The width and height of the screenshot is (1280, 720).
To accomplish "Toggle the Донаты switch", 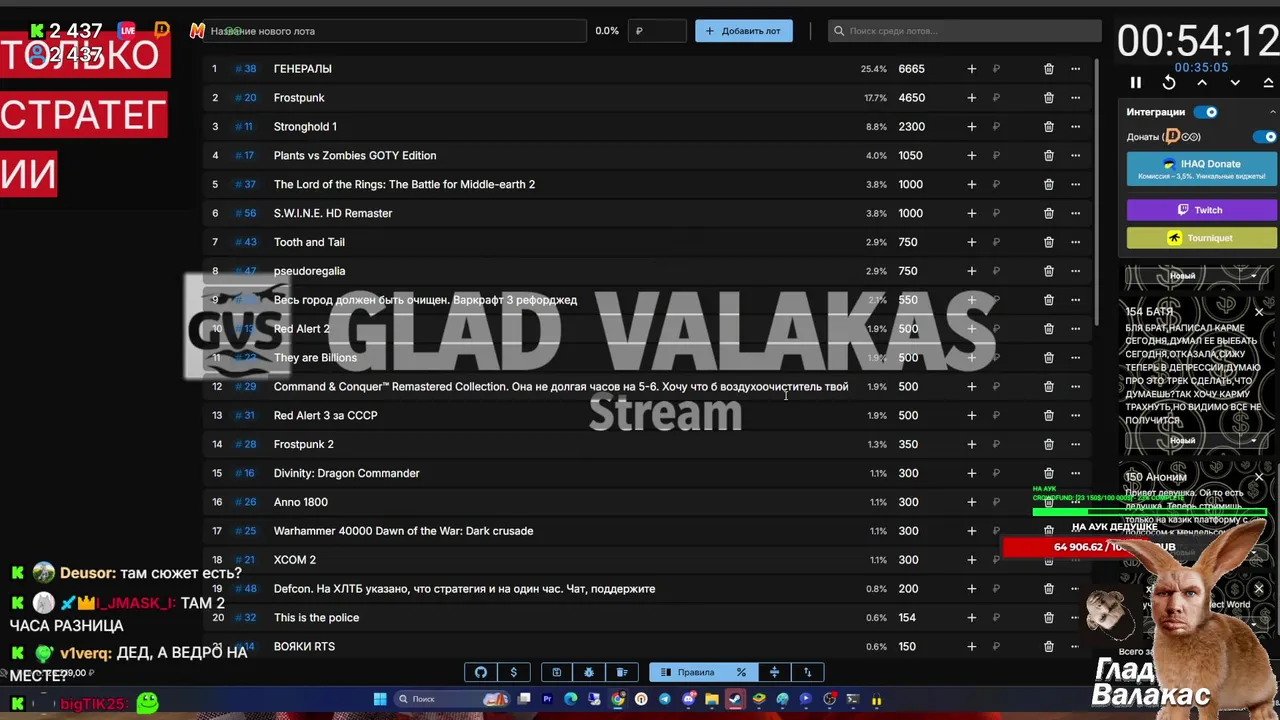I will [1267, 137].
